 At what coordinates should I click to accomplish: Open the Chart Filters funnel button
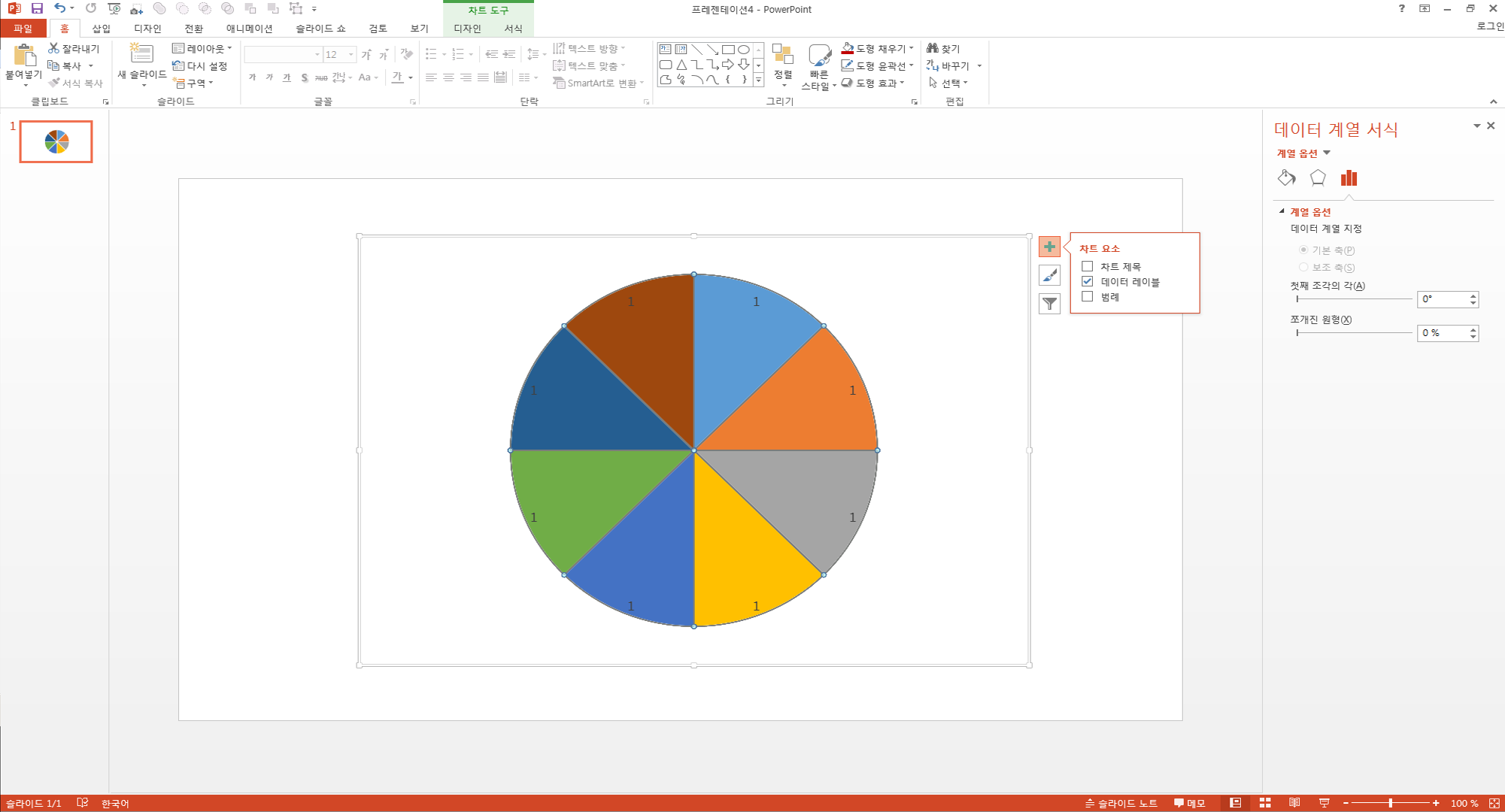pyautogui.click(x=1049, y=304)
